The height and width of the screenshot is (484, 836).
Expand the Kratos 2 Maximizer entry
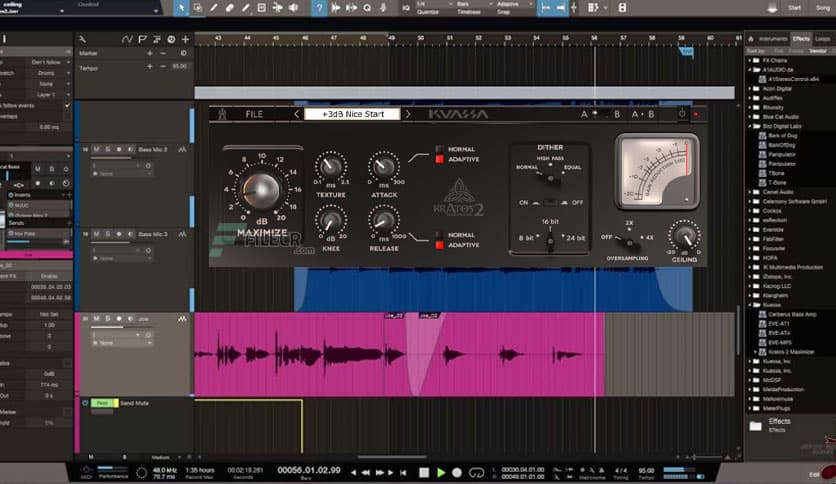[756, 352]
